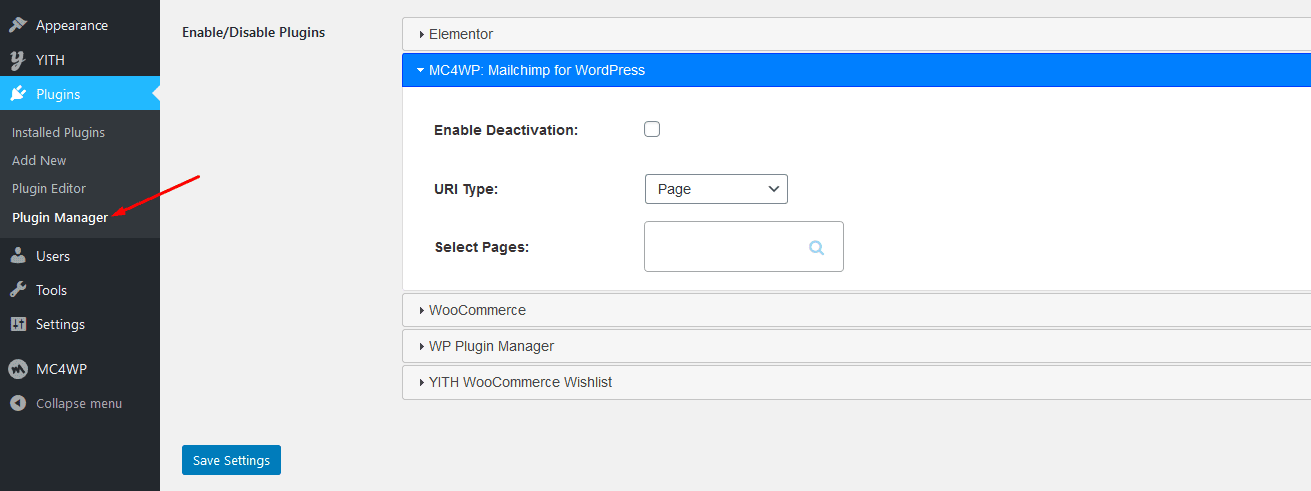The image size is (1311, 491).
Task: Click the Tools wrench icon
Action: point(18,290)
